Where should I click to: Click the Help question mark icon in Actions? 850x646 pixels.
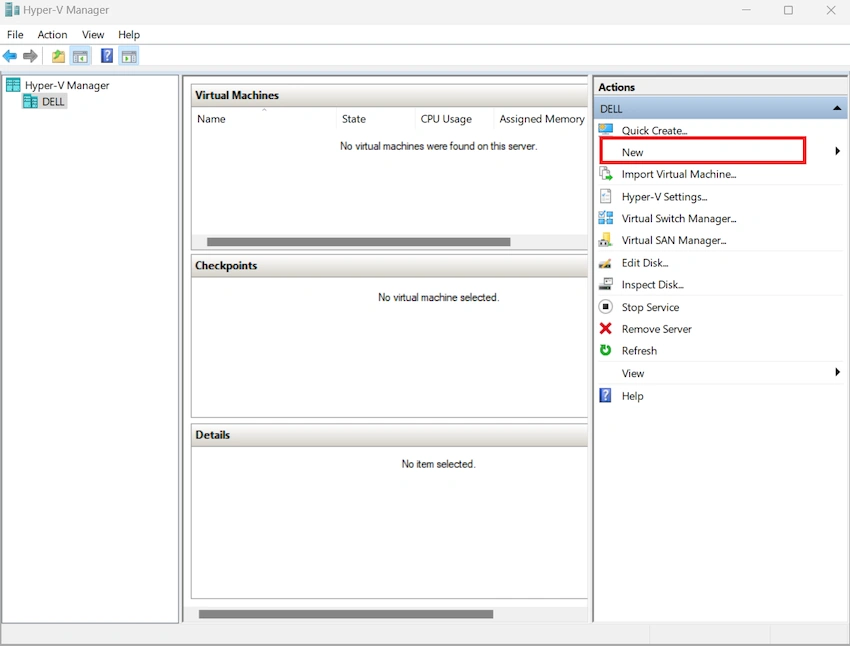605,395
